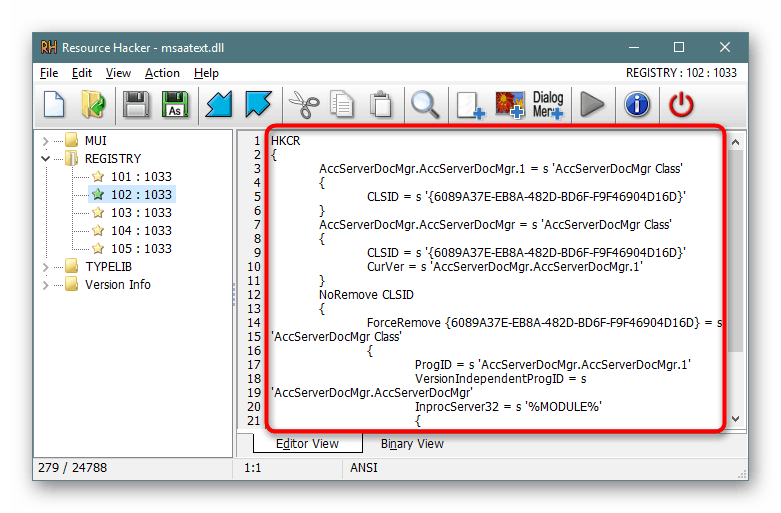The height and width of the screenshot is (513, 781).
Task: Expand the TYPELIB tree node
Action: point(45,267)
